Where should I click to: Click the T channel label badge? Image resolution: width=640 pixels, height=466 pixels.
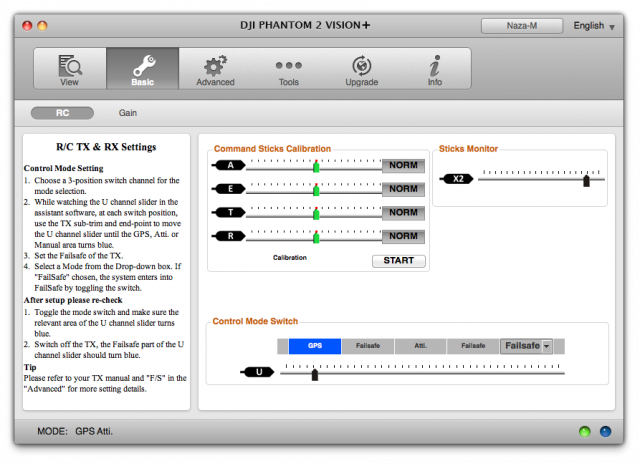pos(229,213)
